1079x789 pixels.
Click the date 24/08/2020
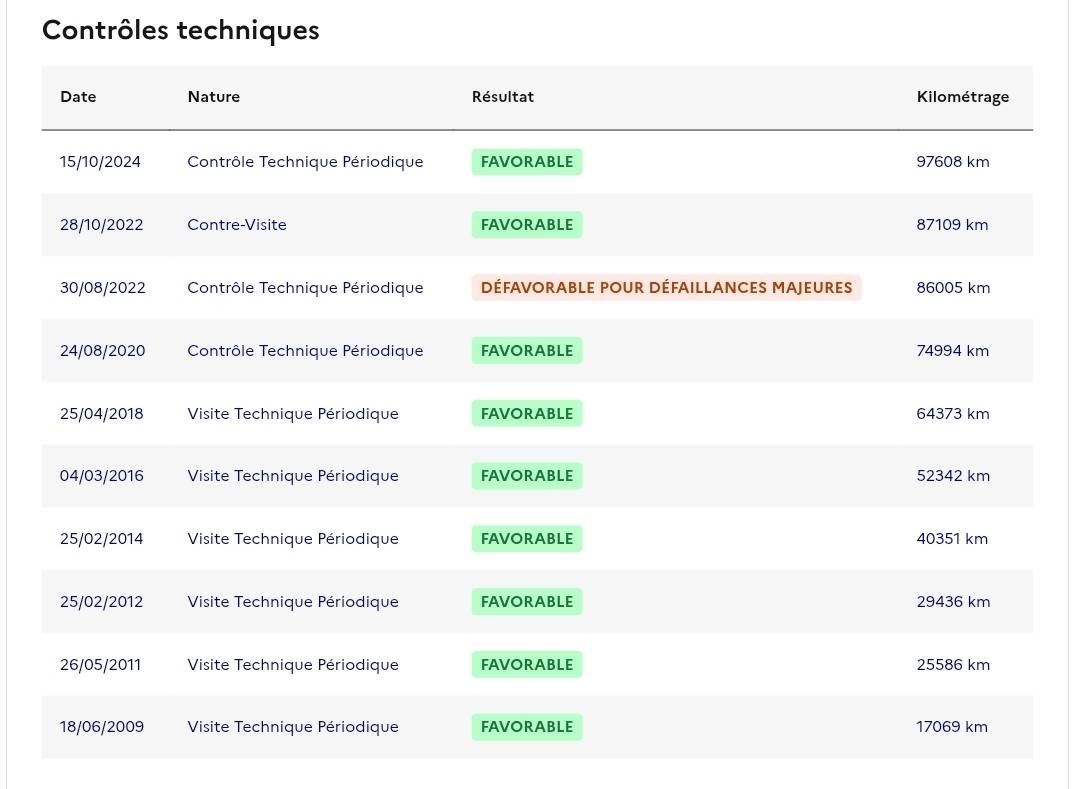pos(103,351)
